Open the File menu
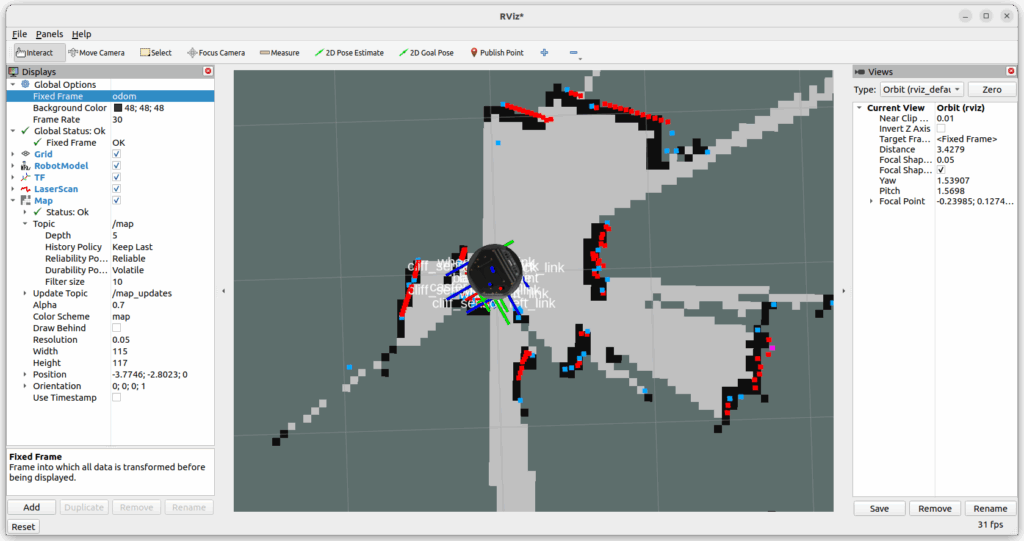 click(19, 34)
